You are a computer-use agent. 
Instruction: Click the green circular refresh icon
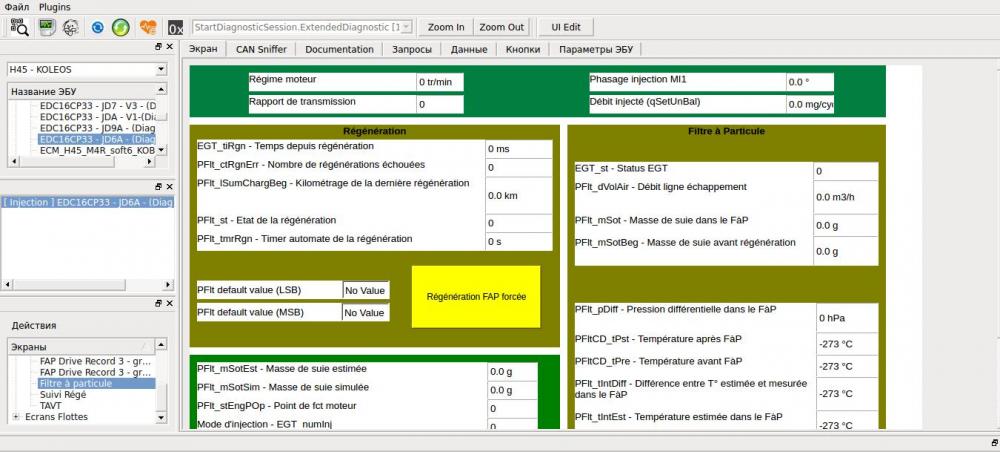(x=121, y=27)
